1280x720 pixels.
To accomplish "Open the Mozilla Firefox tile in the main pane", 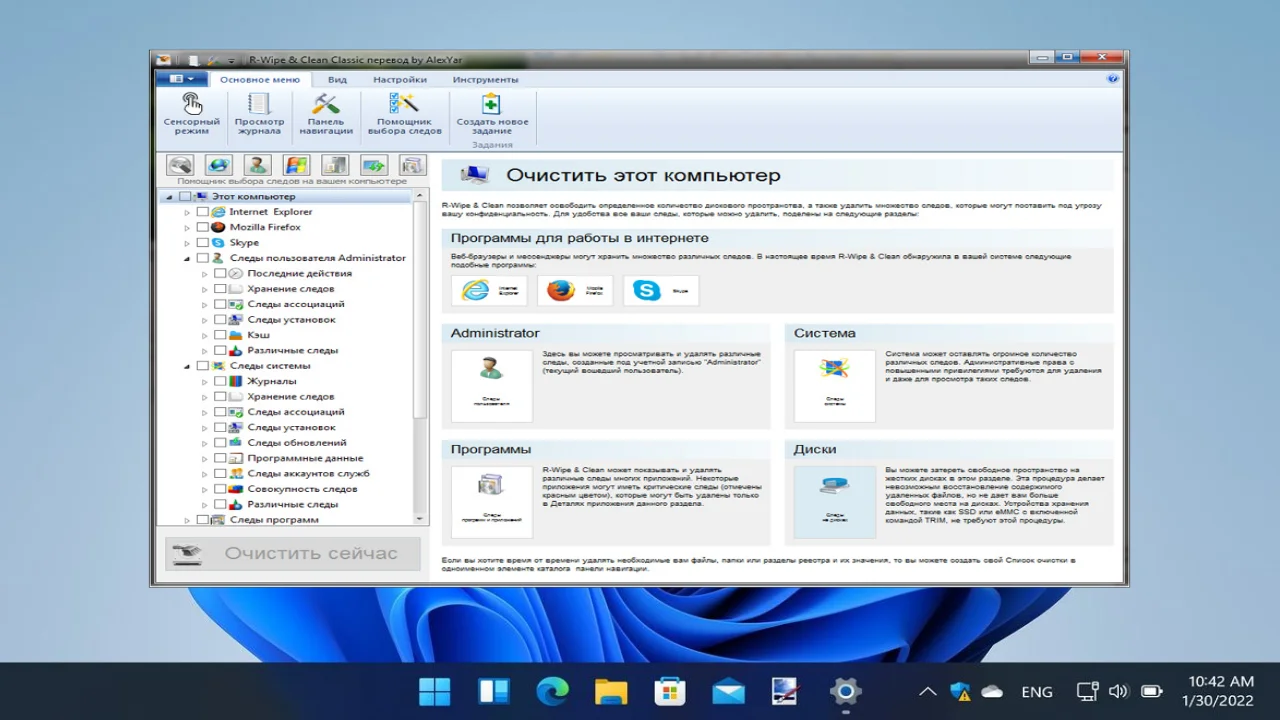I will click(575, 290).
